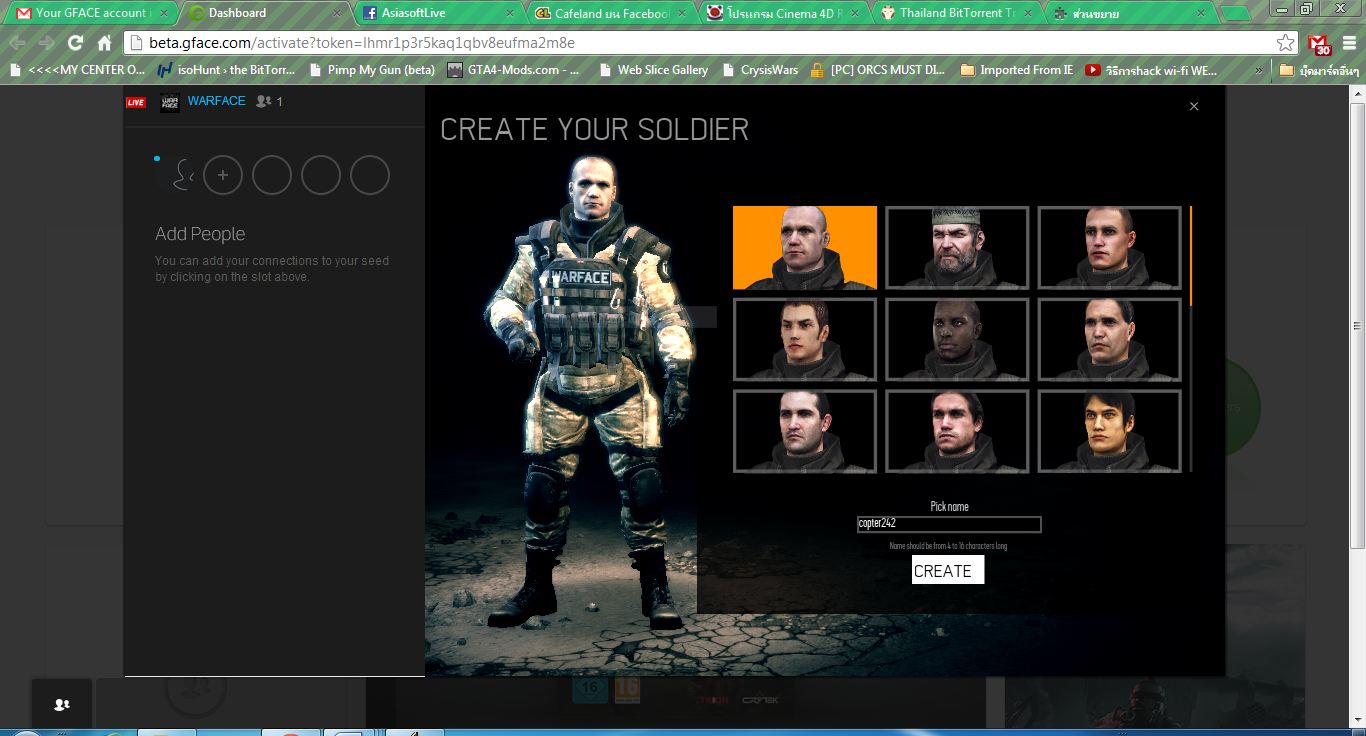Select the dark-skinned soldier face in center
This screenshot has width=1366, height=736.
(957, 340)
